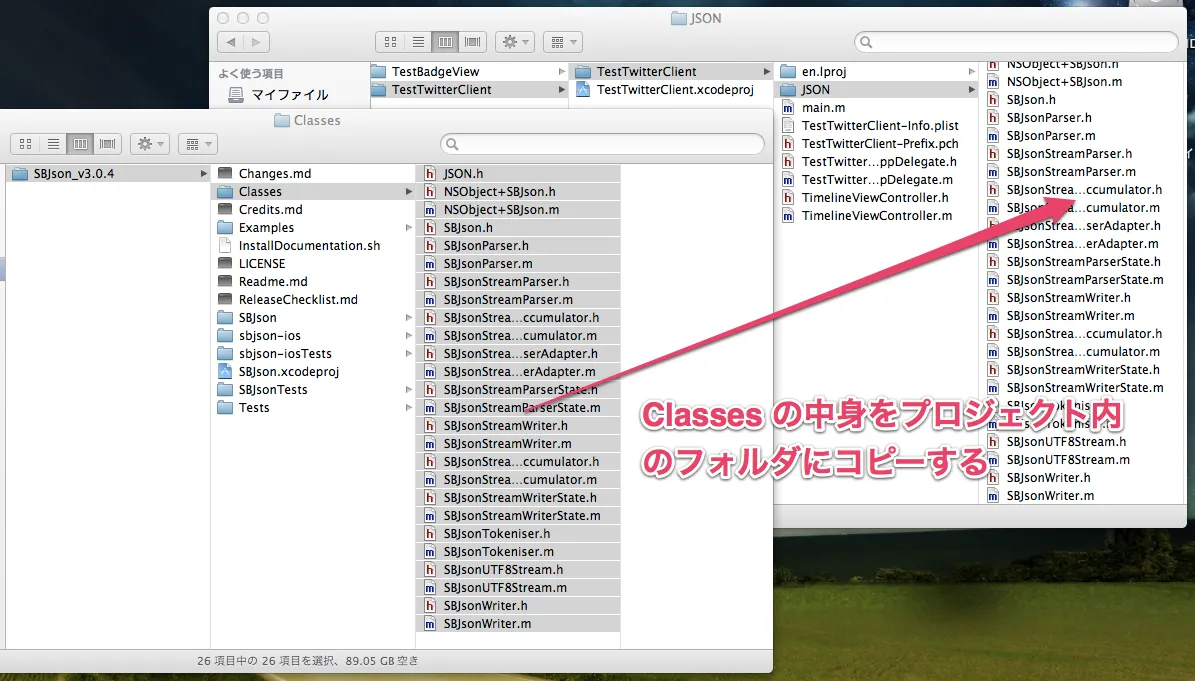Switch the Classes window to icon view

click(25, 143)
